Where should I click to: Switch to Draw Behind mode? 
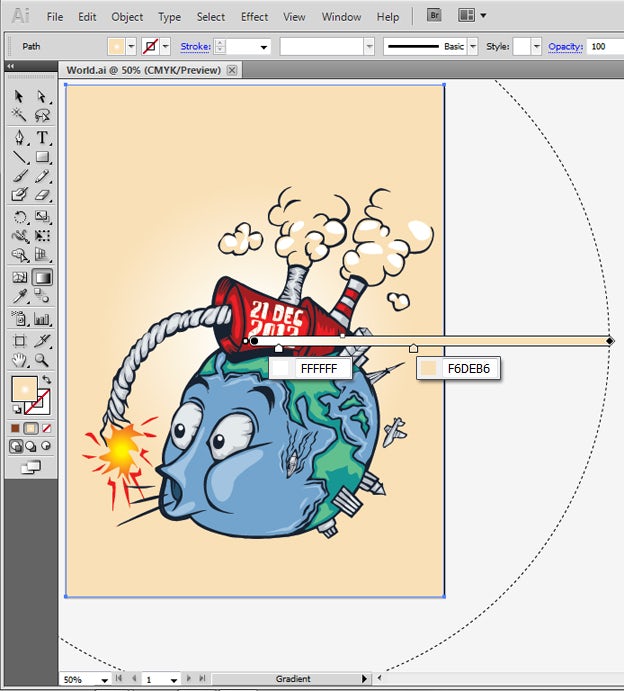click(31, 447)
